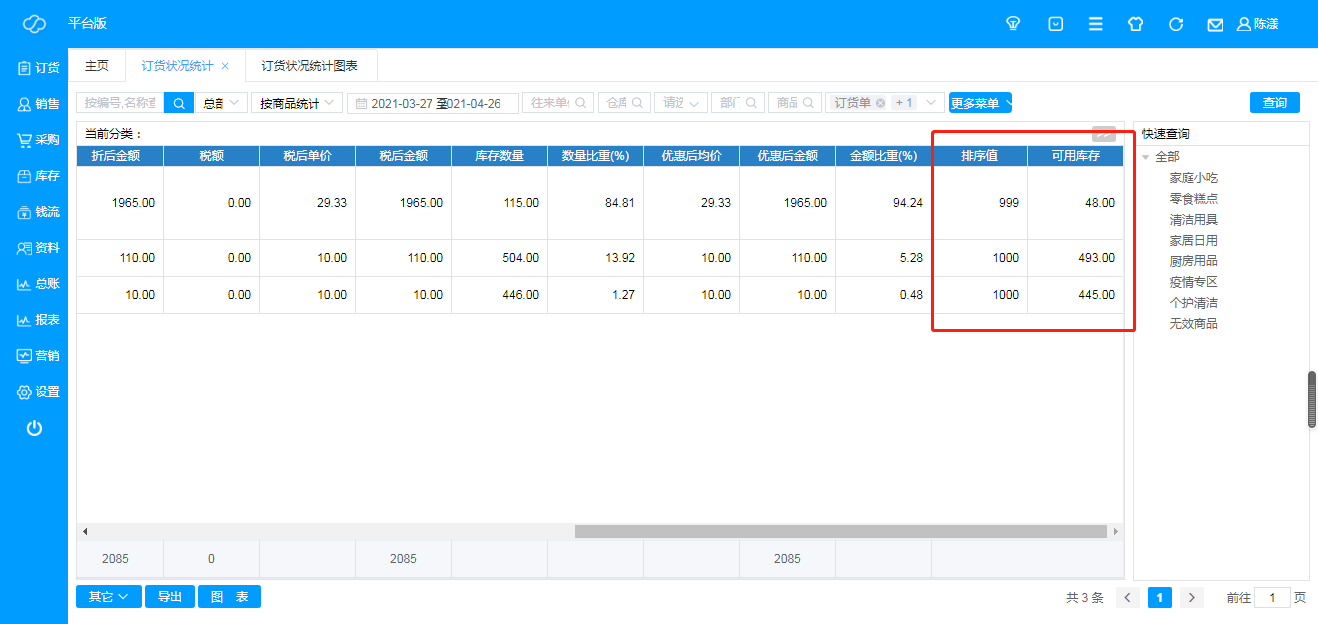Click the blue magnifier search button

coord(178,103)
